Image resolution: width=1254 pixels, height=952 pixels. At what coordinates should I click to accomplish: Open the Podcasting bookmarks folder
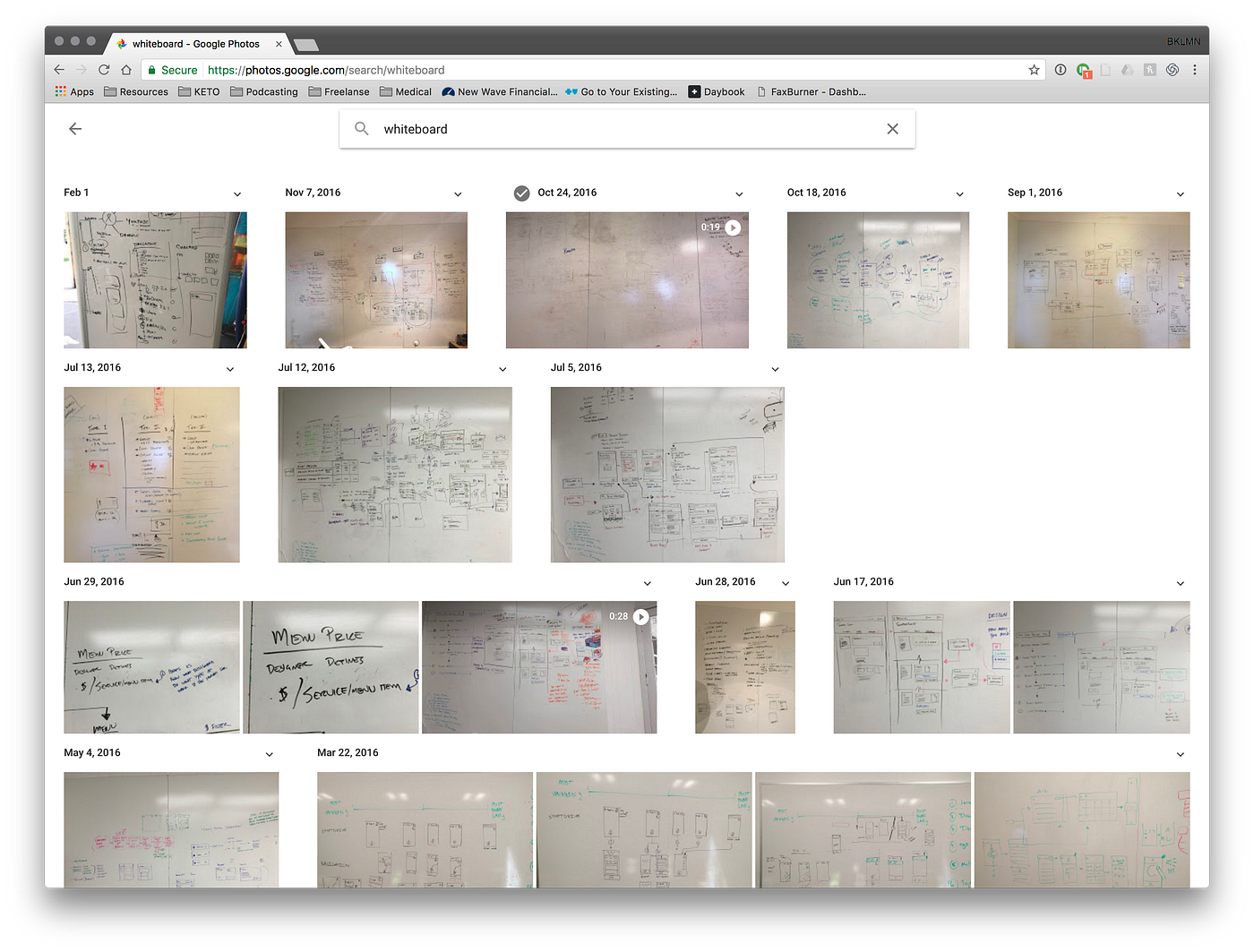pos(263,90)
